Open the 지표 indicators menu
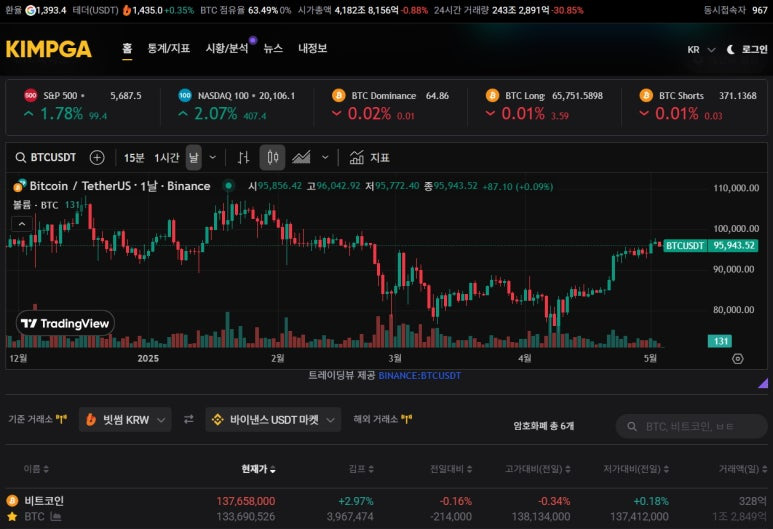 (369, 158)
